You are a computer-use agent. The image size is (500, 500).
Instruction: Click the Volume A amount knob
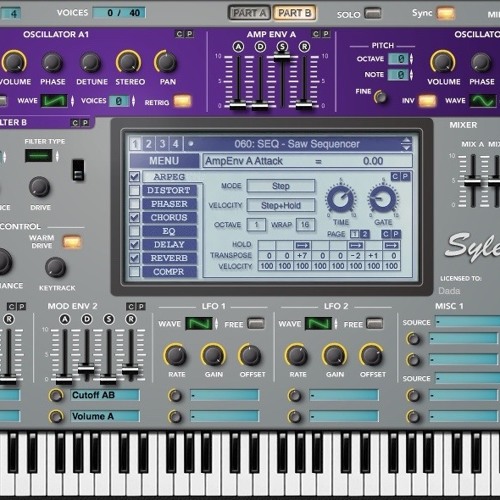coord(56,417)
